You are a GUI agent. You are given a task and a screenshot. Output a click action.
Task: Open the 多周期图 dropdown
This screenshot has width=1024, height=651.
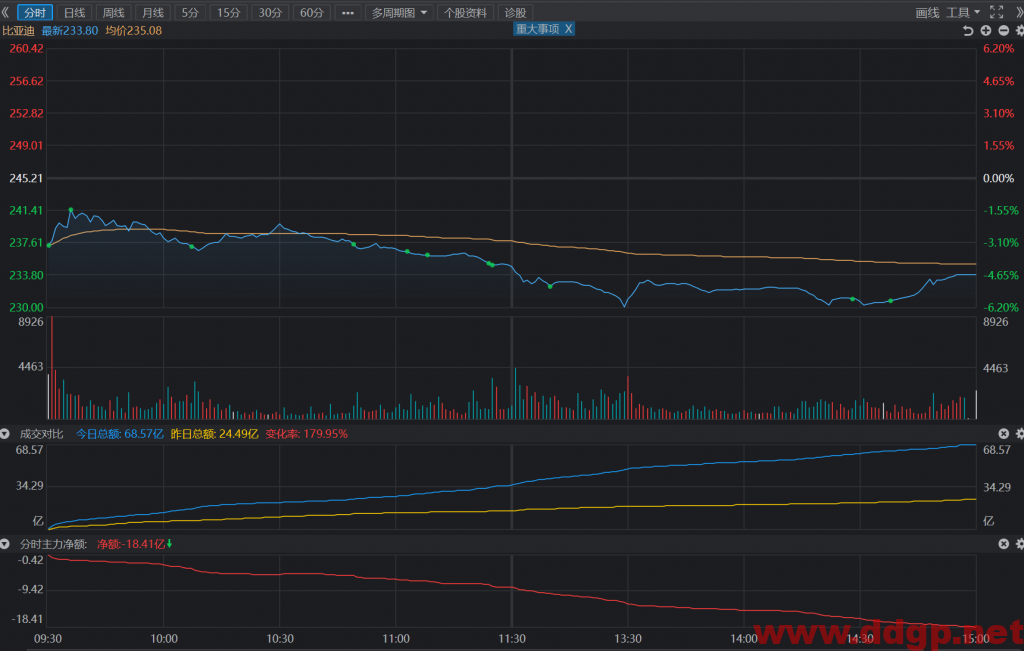tap(399, 12)
